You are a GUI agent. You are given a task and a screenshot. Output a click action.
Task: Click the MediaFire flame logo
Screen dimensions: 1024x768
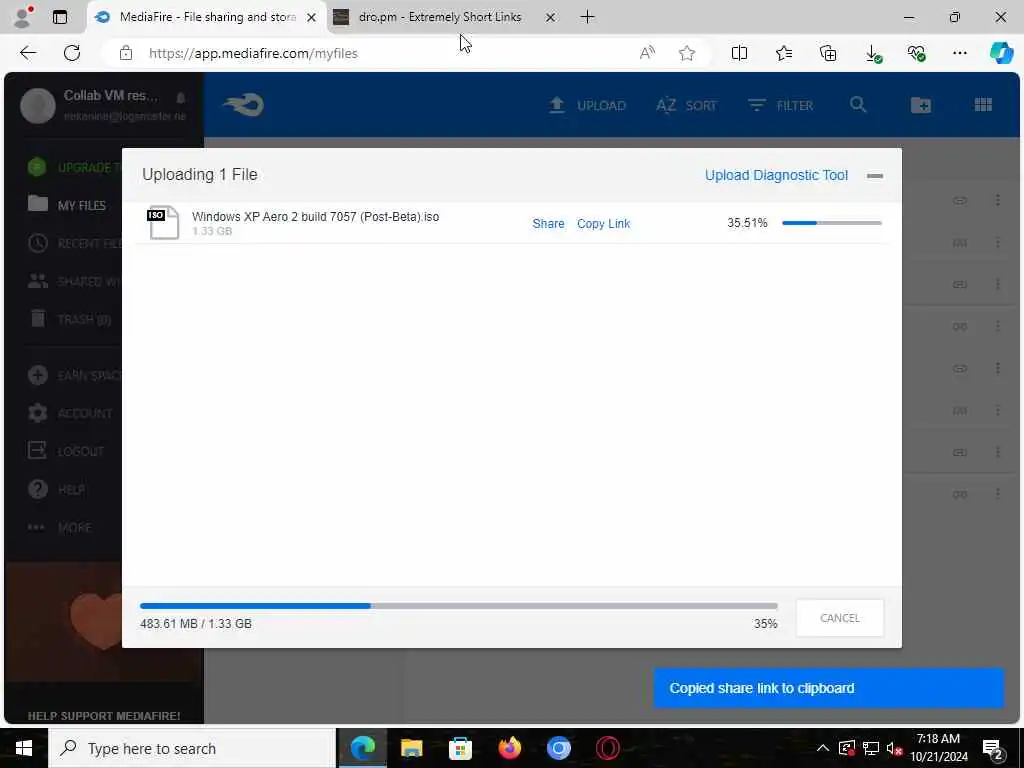243,104
